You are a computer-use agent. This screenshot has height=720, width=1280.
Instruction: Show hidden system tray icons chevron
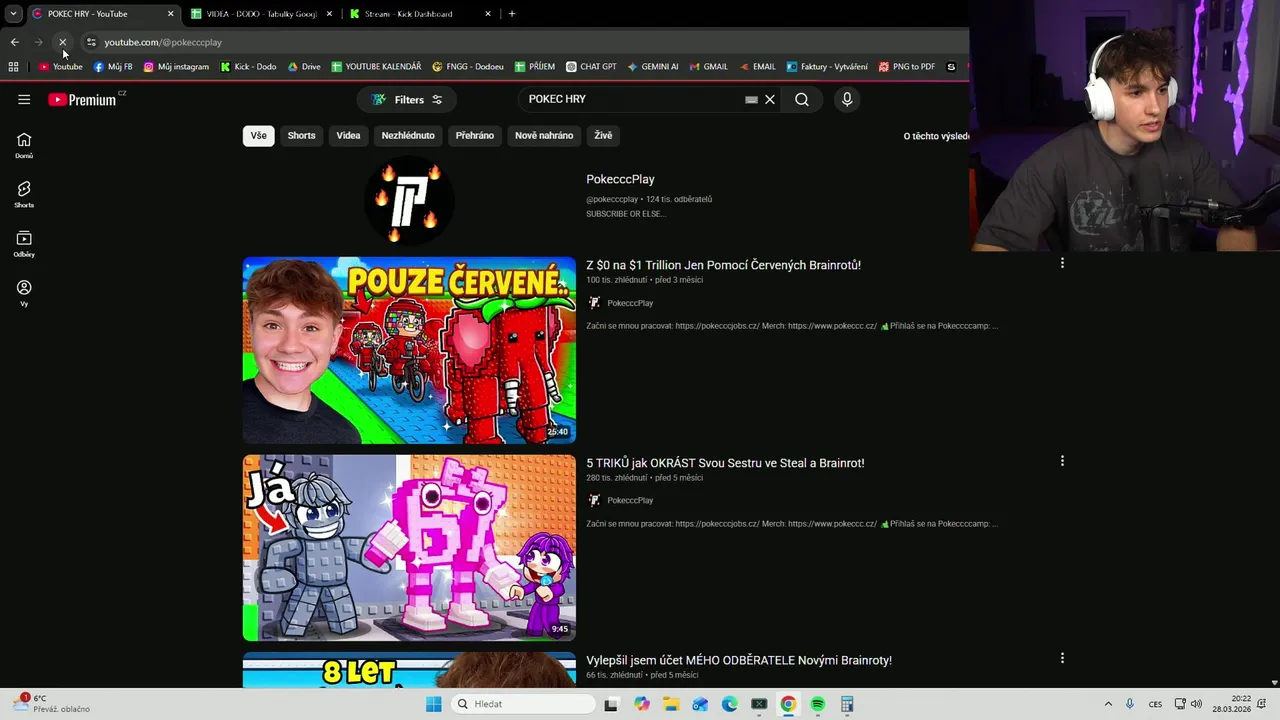(1107, 704)
